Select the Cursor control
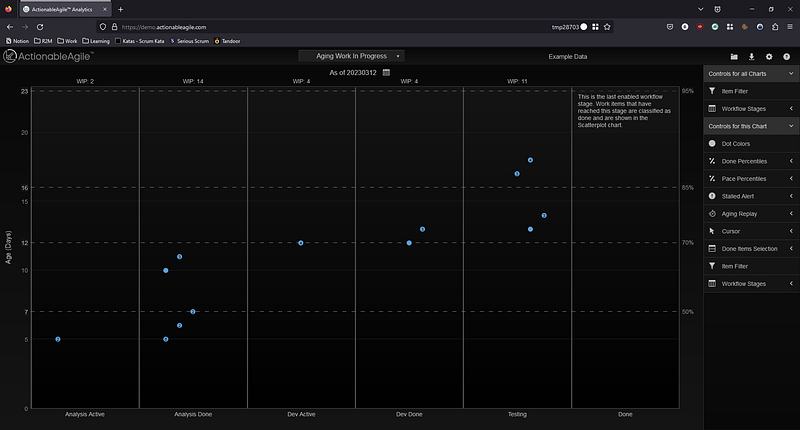 point(751,231)
